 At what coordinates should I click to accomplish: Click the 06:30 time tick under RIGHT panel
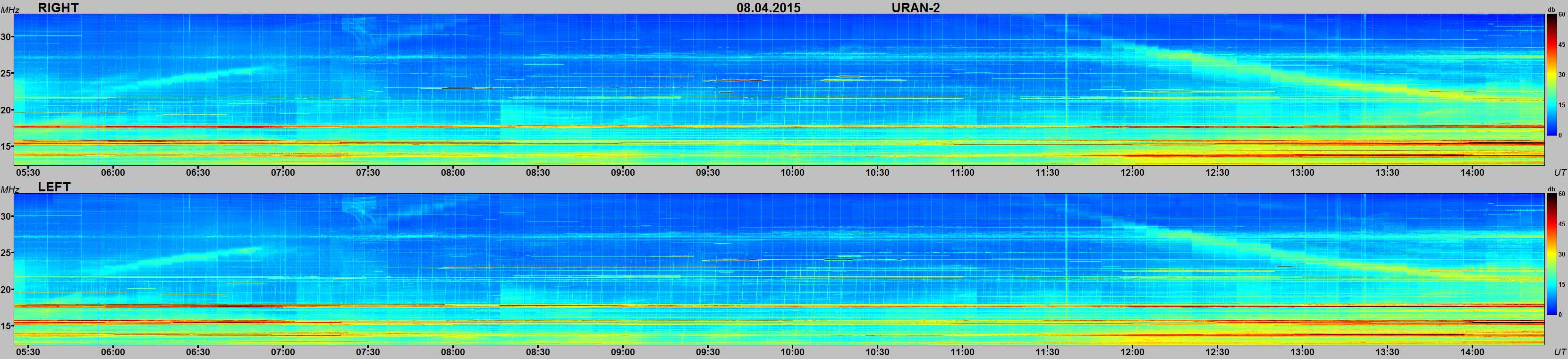point(198,172)
